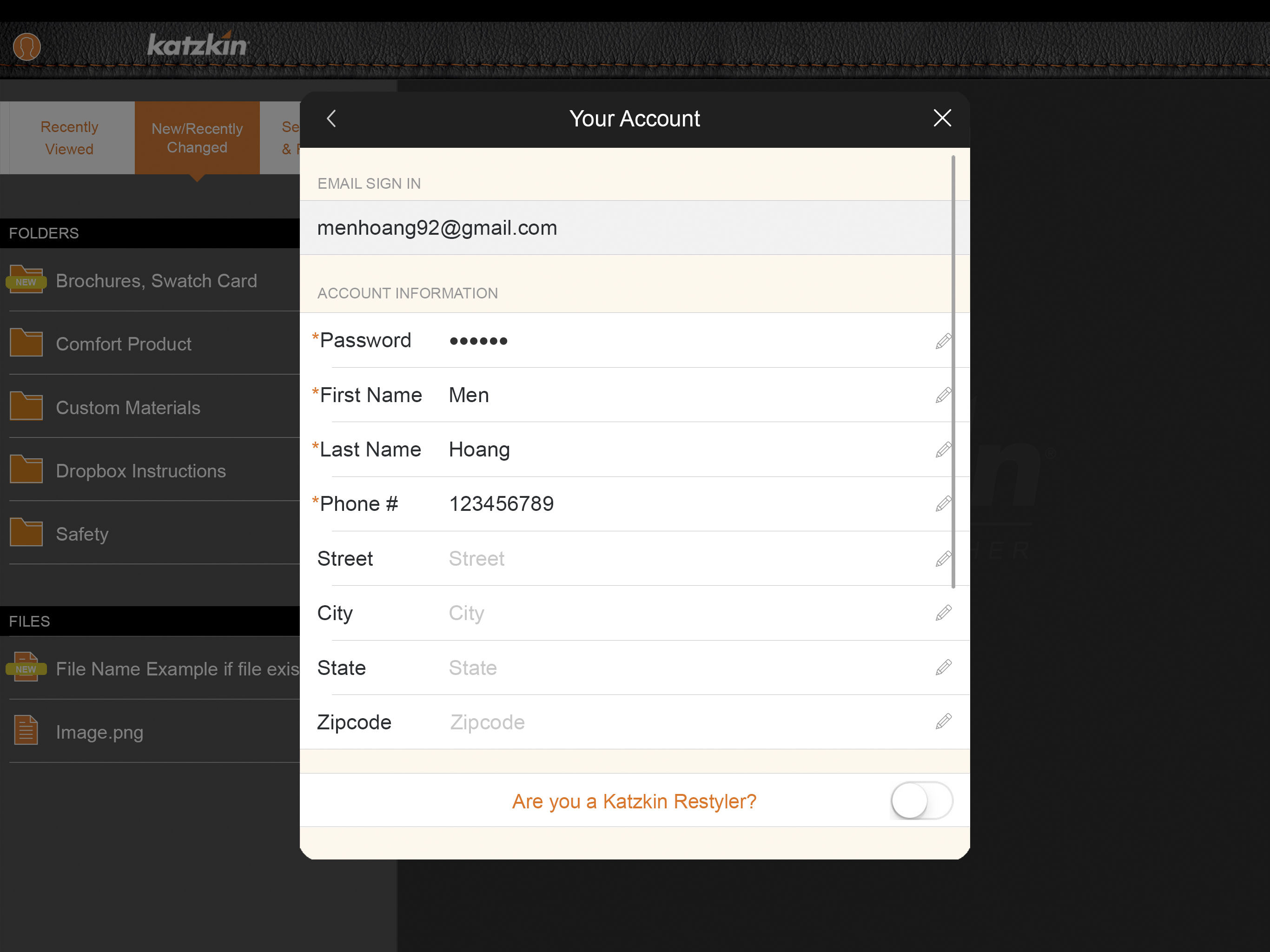Viewport: 1270px width, 952px height.
Task: Tap the profile avatar icon in header
Action: tap(27, 46)
